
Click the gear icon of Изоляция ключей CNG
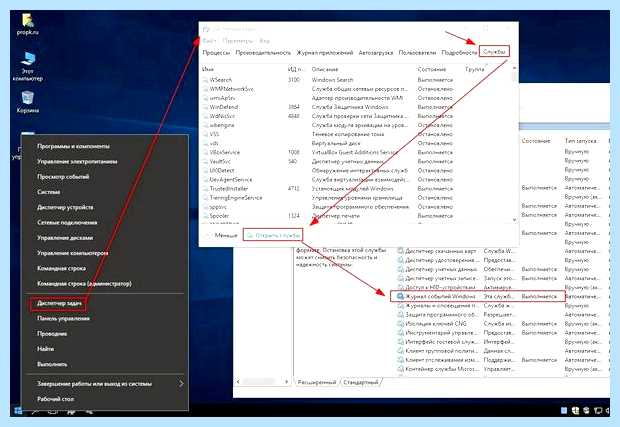401,324
